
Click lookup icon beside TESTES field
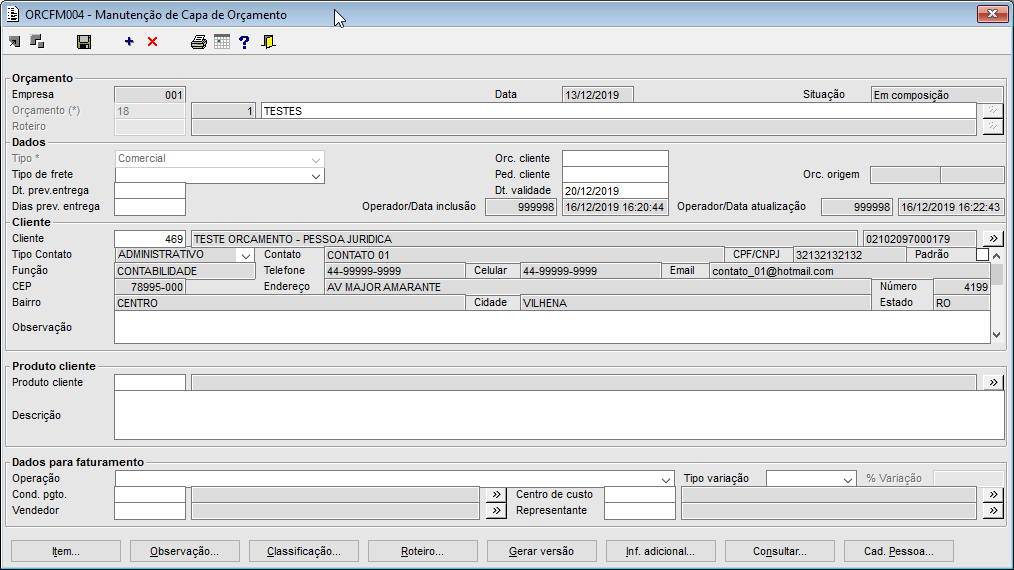993,111
